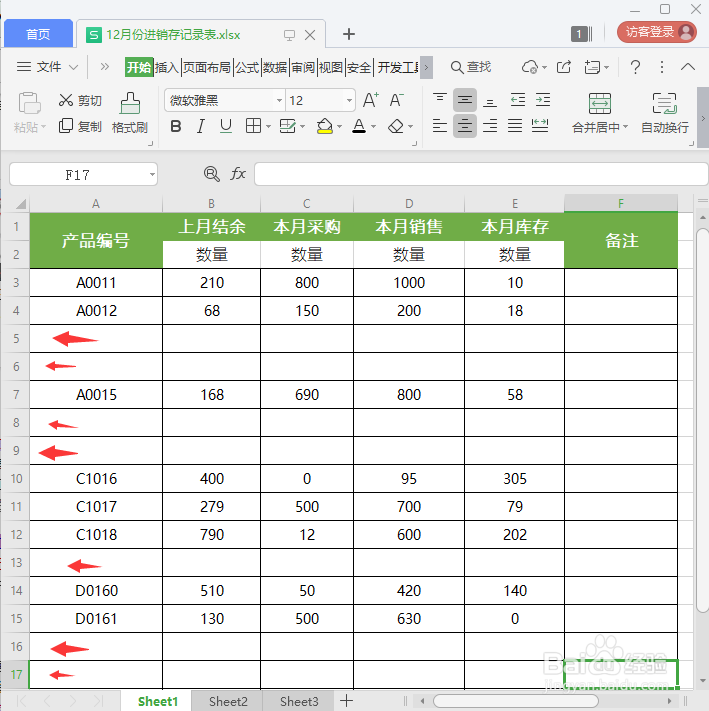This screenshot has height=711, width=709.
Task: Open a new document tab with plus
Action: 349,34
